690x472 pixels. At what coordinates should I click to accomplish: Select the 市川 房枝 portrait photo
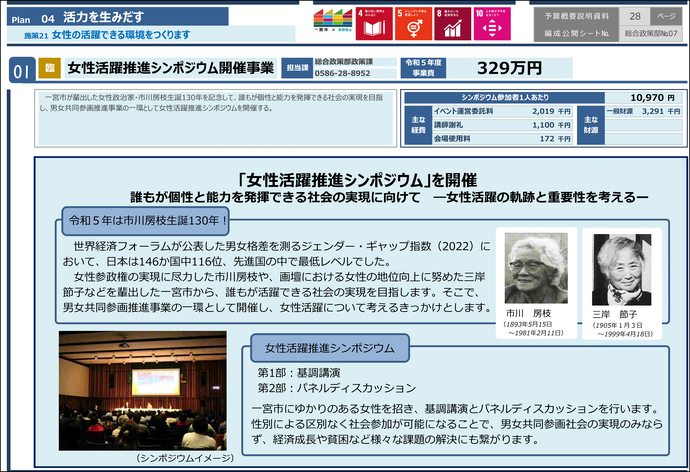536,268
